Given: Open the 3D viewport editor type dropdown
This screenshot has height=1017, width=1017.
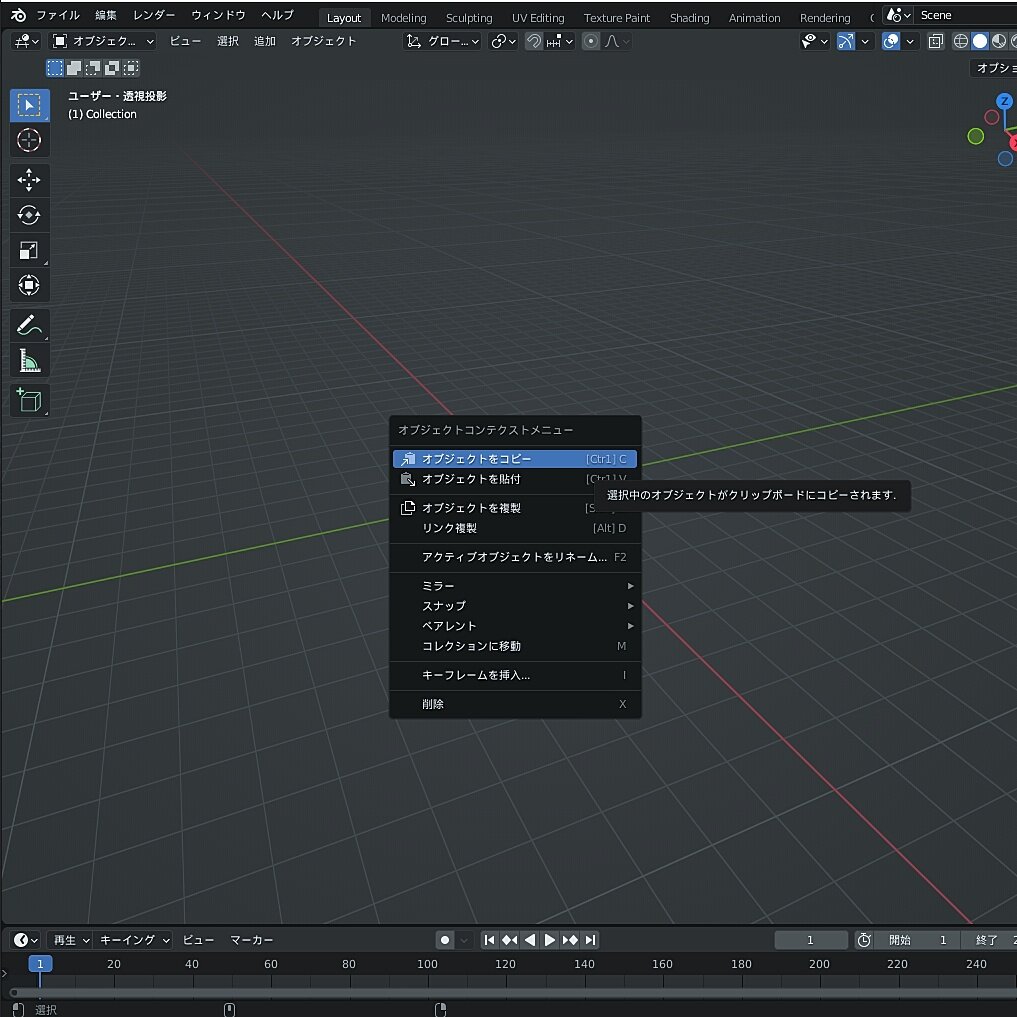Looking at the screenshot, I should point(27,42).
